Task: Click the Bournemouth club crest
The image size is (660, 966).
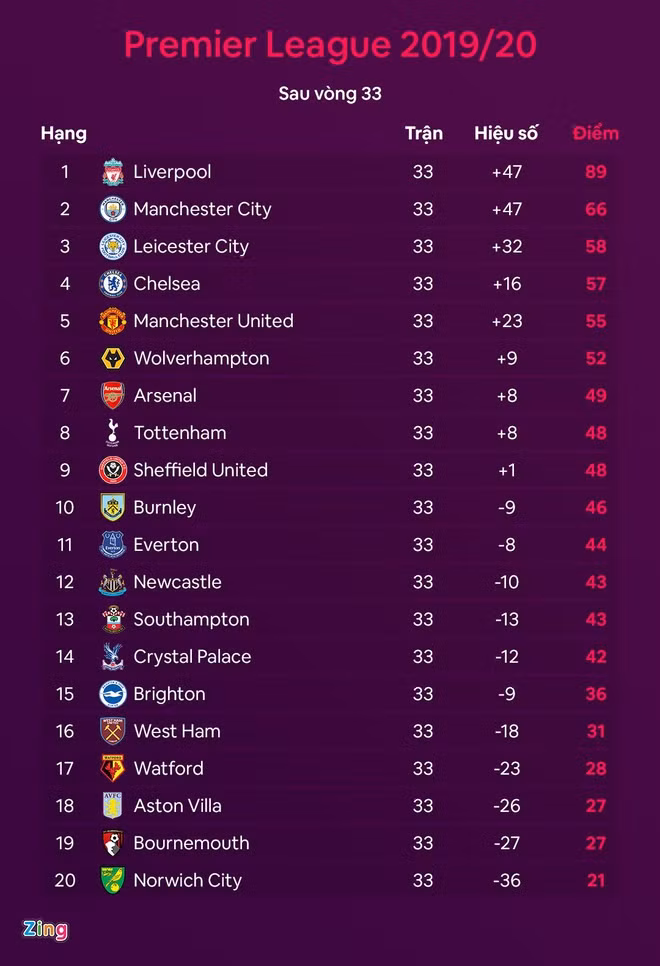Action: point(113,843)
